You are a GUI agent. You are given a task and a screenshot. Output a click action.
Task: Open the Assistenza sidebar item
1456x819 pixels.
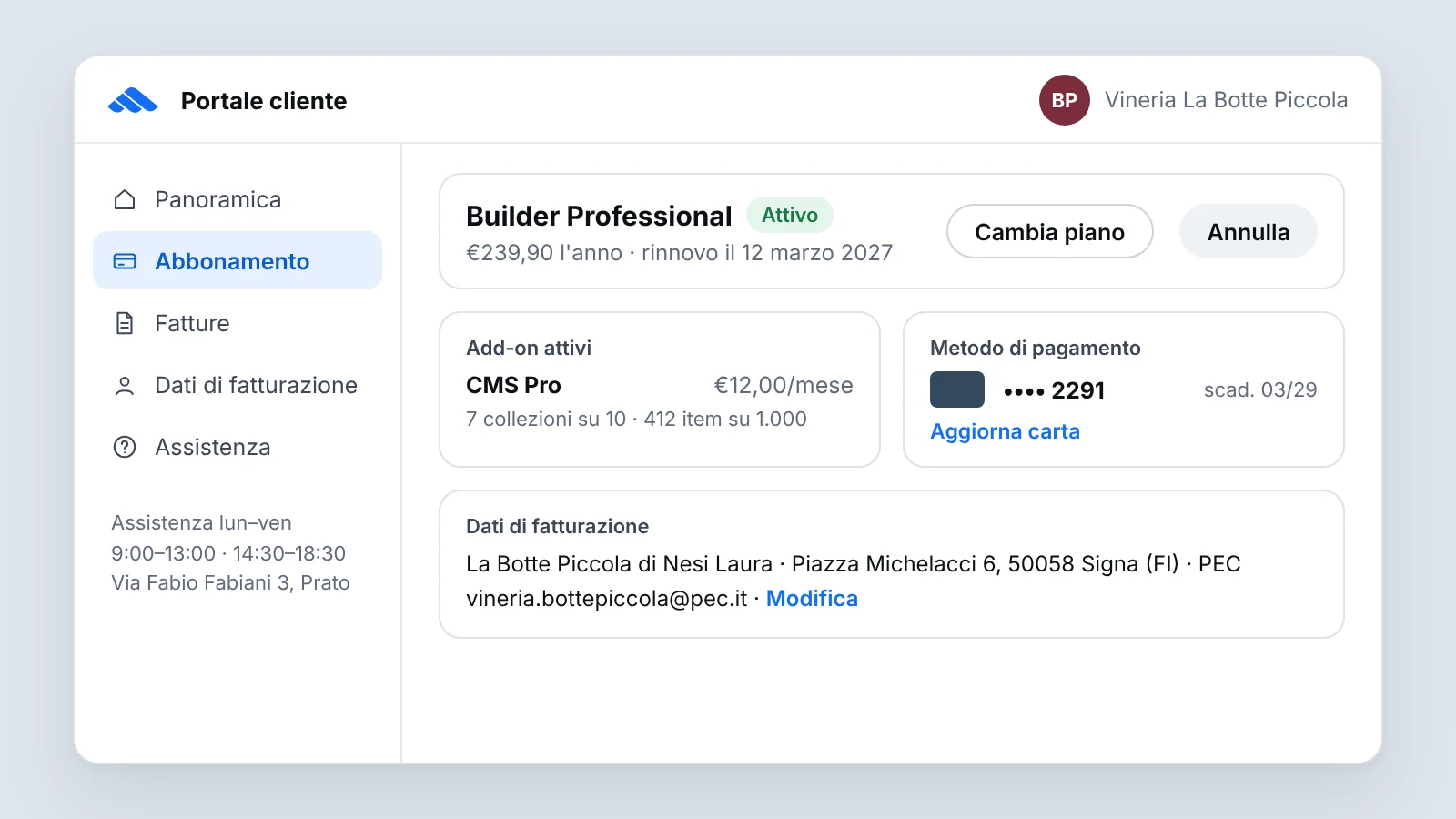[238, 447]
